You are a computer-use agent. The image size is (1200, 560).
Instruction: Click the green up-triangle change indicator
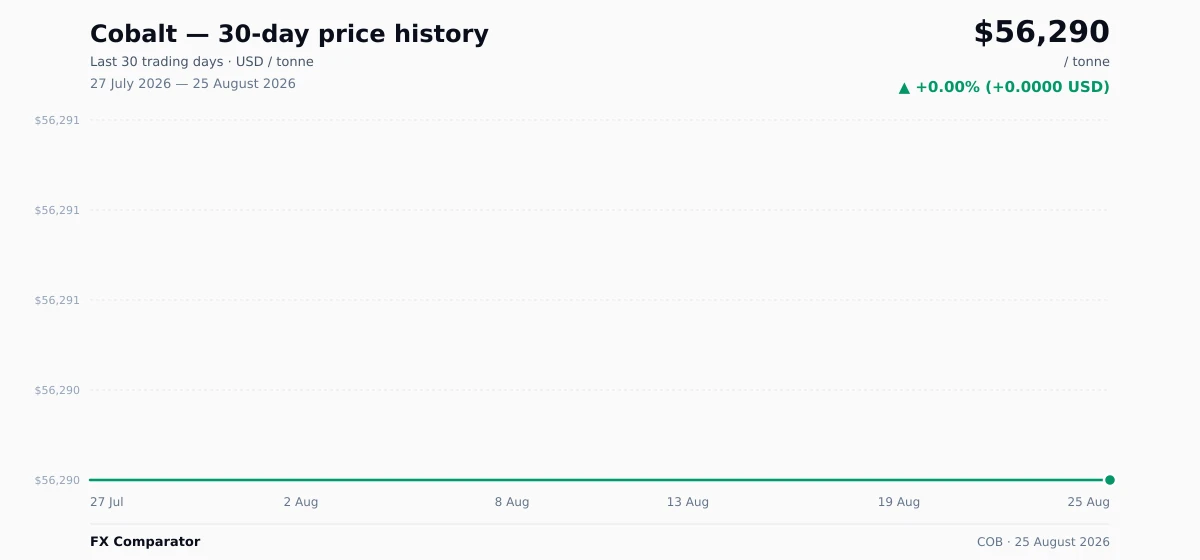click(x=904, y=87)
